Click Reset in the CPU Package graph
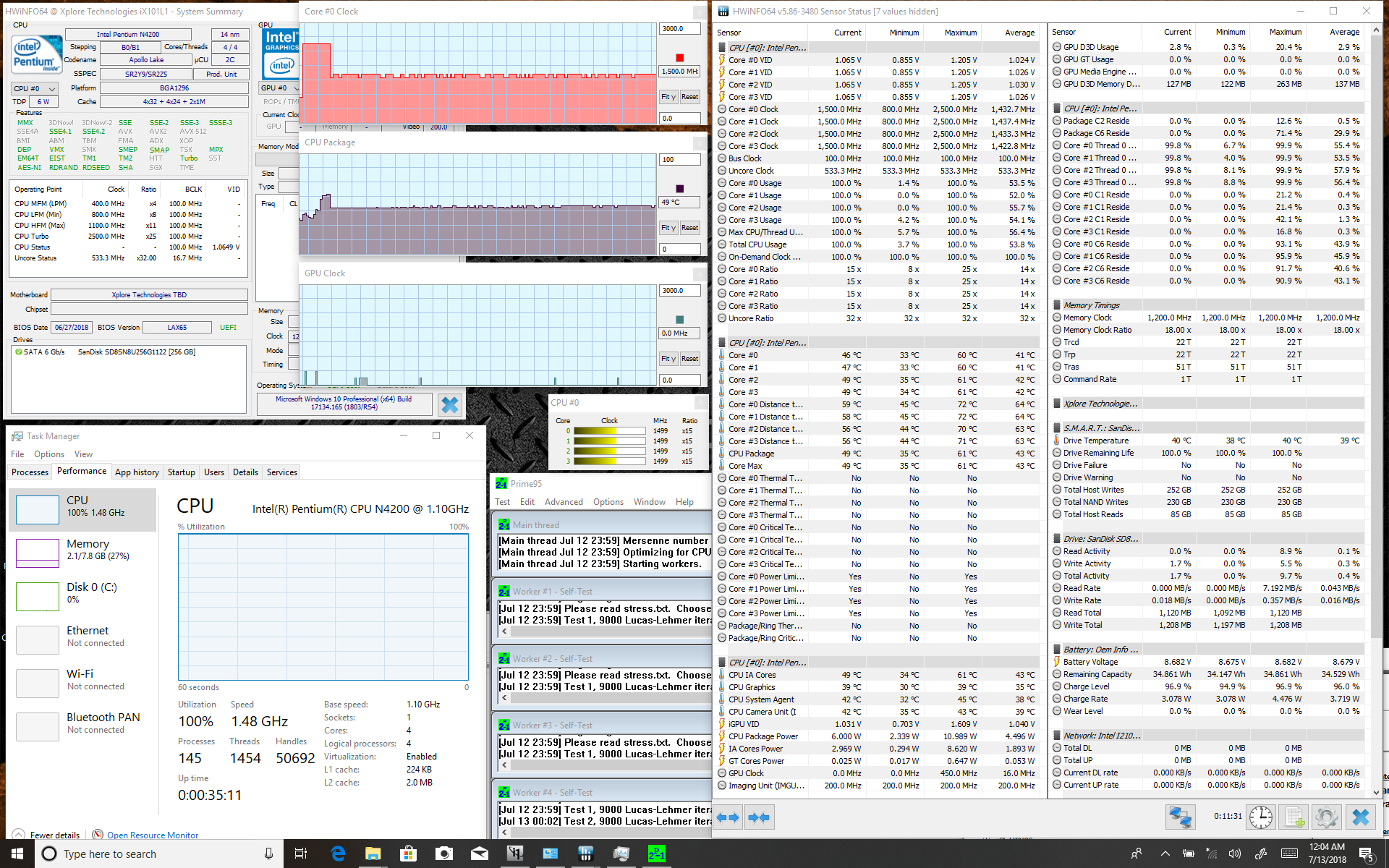 [x=689, y=228]
